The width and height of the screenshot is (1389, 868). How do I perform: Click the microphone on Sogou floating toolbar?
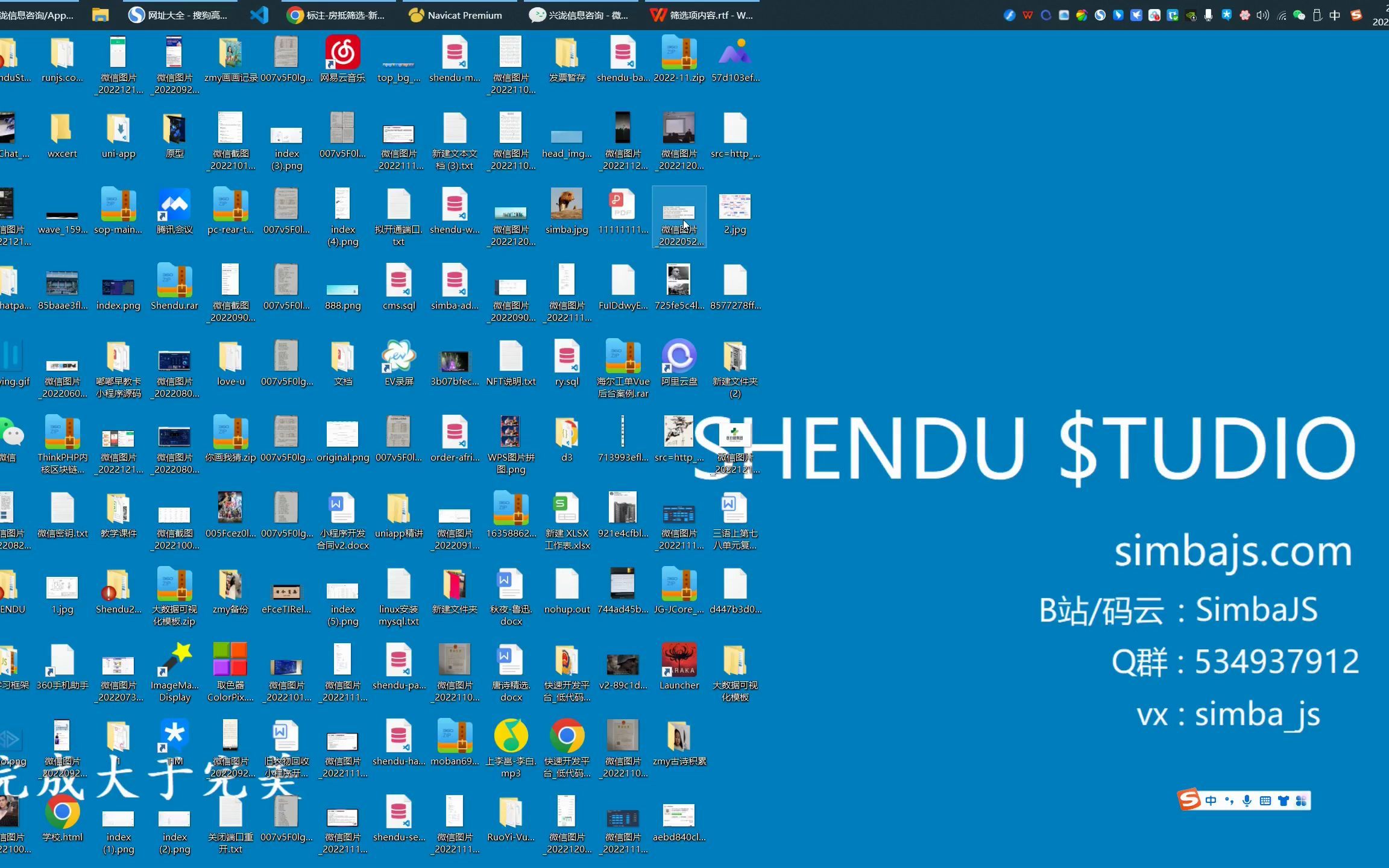click(1247, 800)
